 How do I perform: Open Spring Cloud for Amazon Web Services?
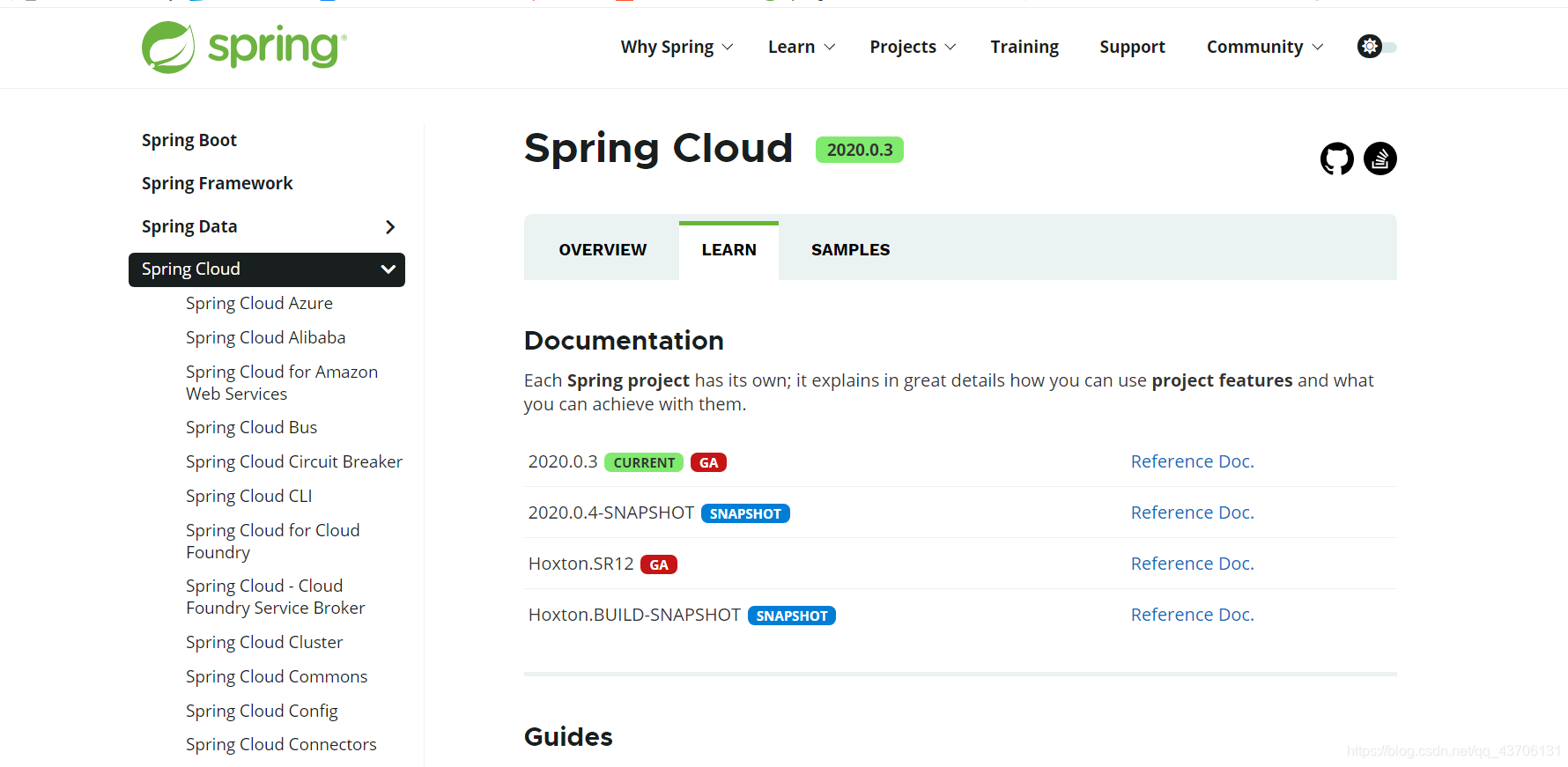[x=282, y=383]
